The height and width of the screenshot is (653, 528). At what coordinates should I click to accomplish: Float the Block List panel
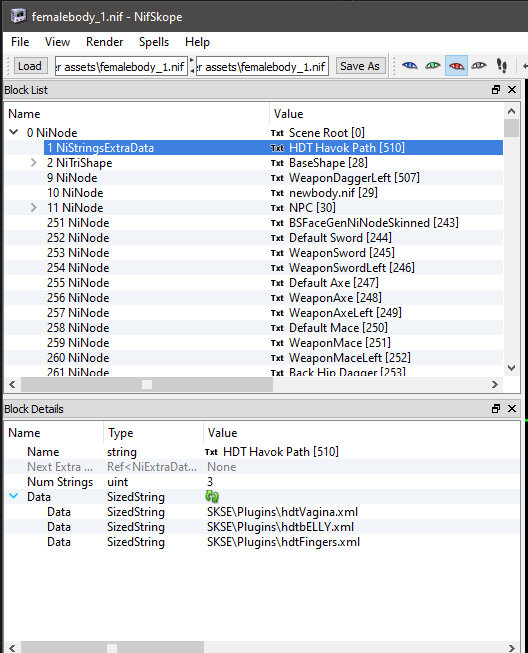(496, 90)
